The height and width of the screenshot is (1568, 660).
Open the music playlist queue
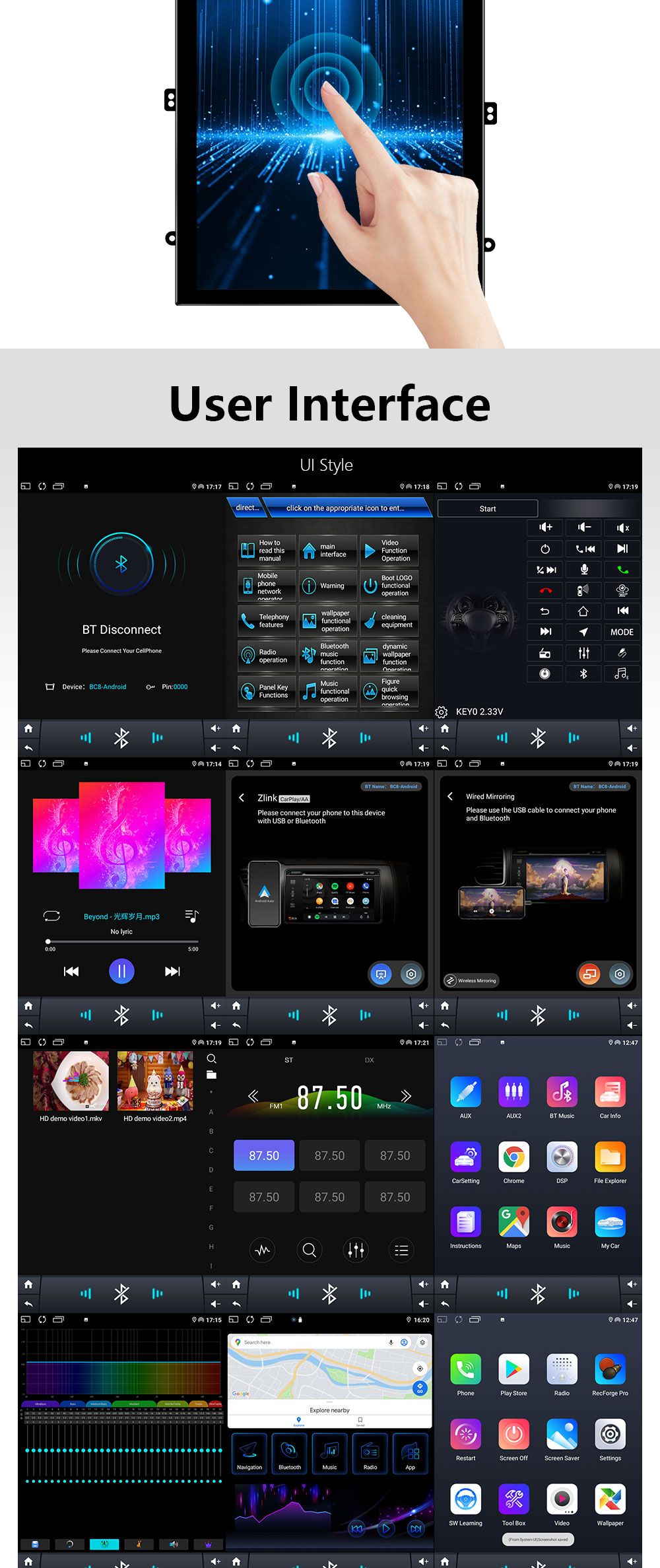coord(191,916)
